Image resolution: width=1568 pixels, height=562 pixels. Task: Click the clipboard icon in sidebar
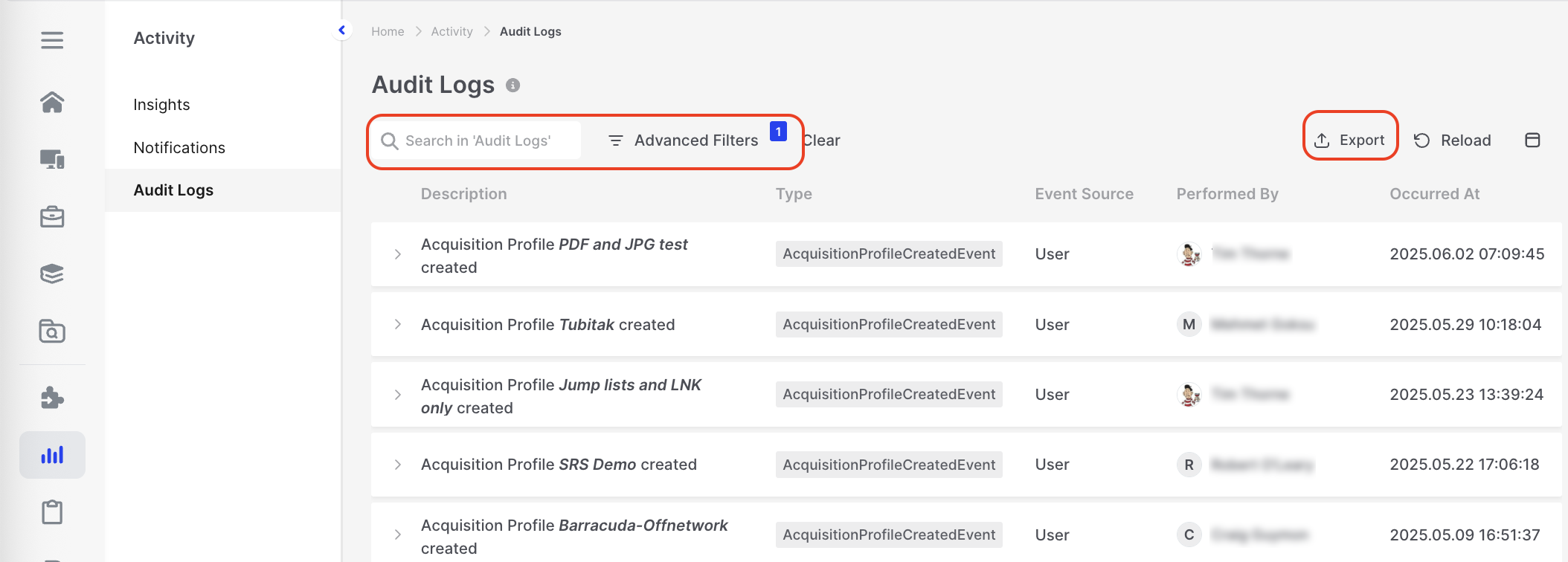pyautogui.click(x=52, y=512)
